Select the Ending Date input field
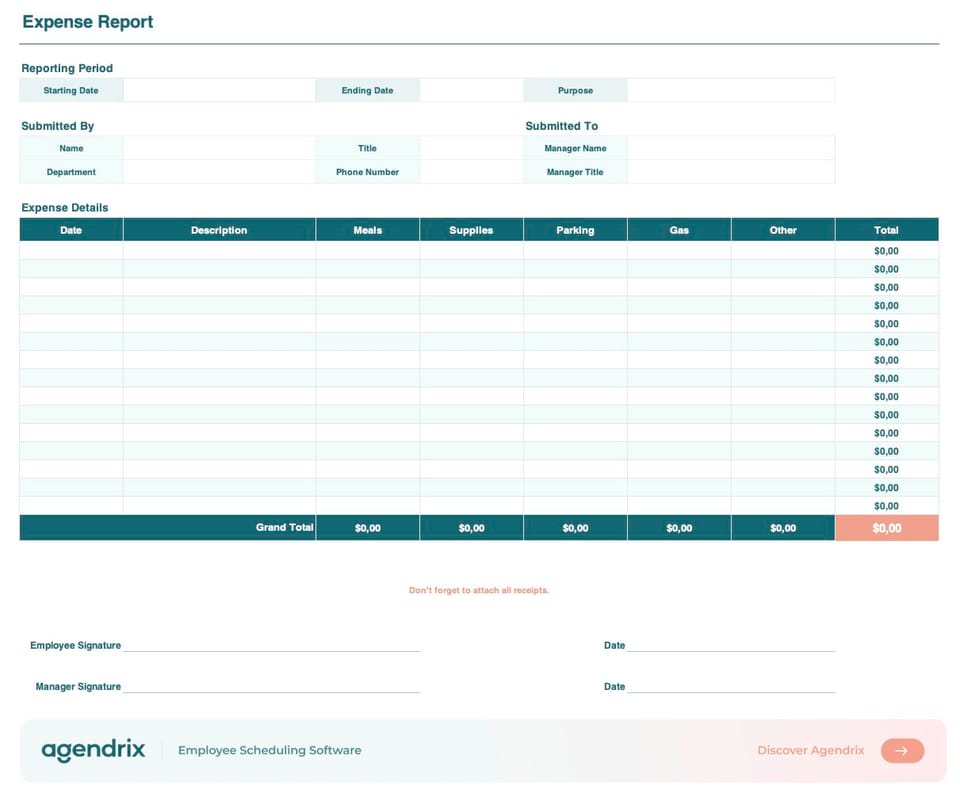The width and height of the screenshot is (960, 804). click(471, 90)
